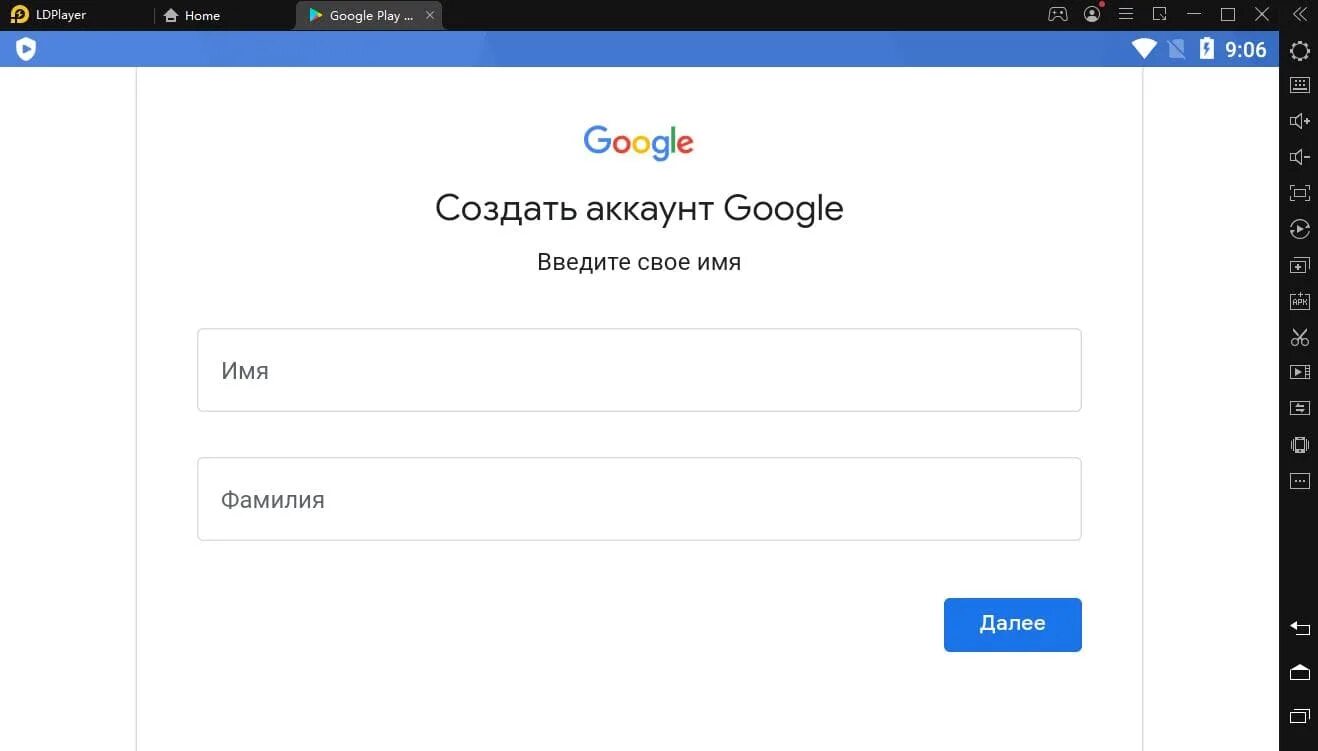
Task: Open LDPlayer settings gear icon
Action: coord(1299,50)
